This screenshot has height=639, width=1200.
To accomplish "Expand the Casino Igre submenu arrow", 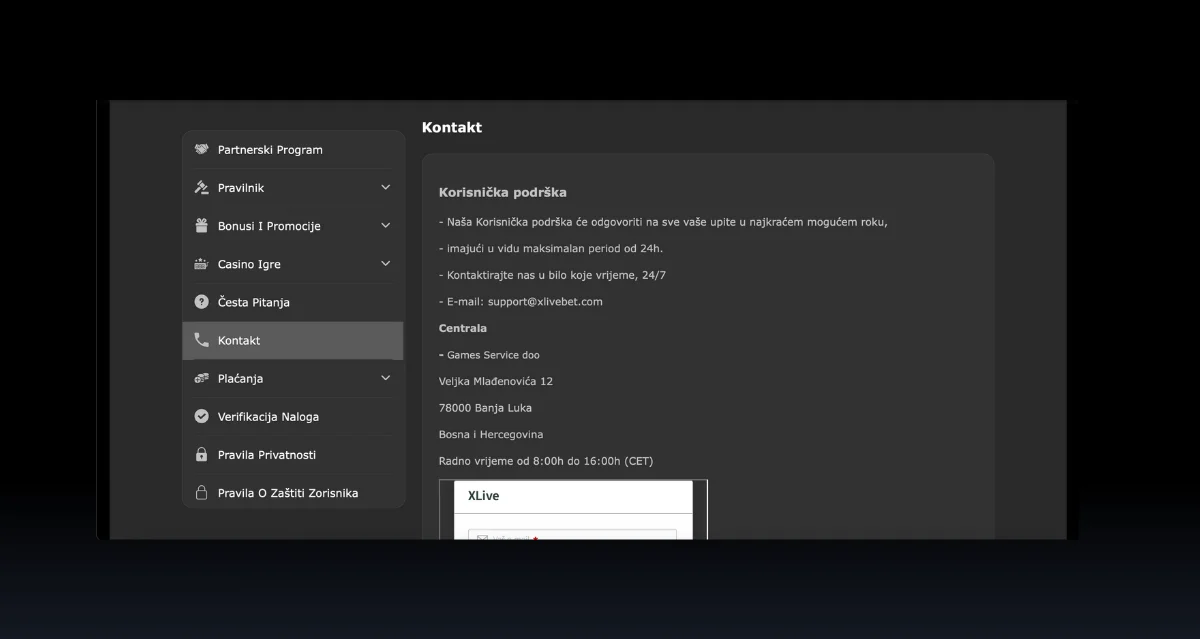I will [386, 264].
